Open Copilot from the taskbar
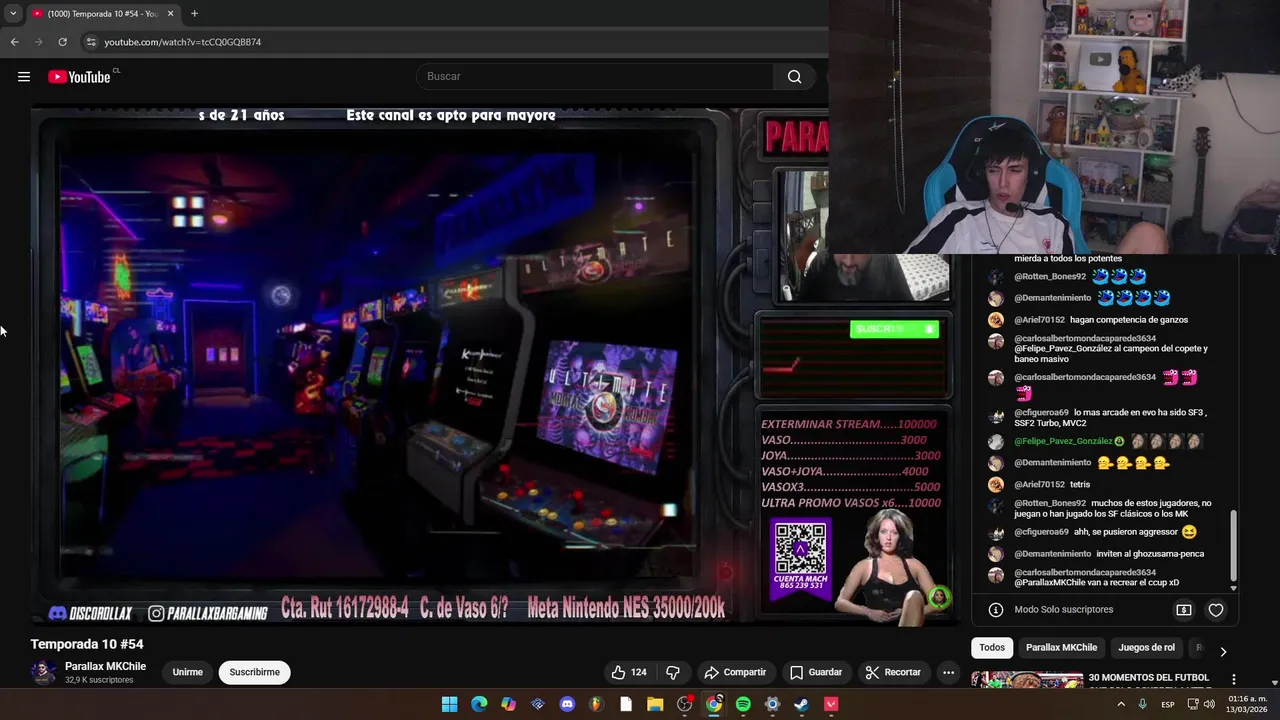Viewport: 1280px width, 720px height. click(x=508, y=704)
